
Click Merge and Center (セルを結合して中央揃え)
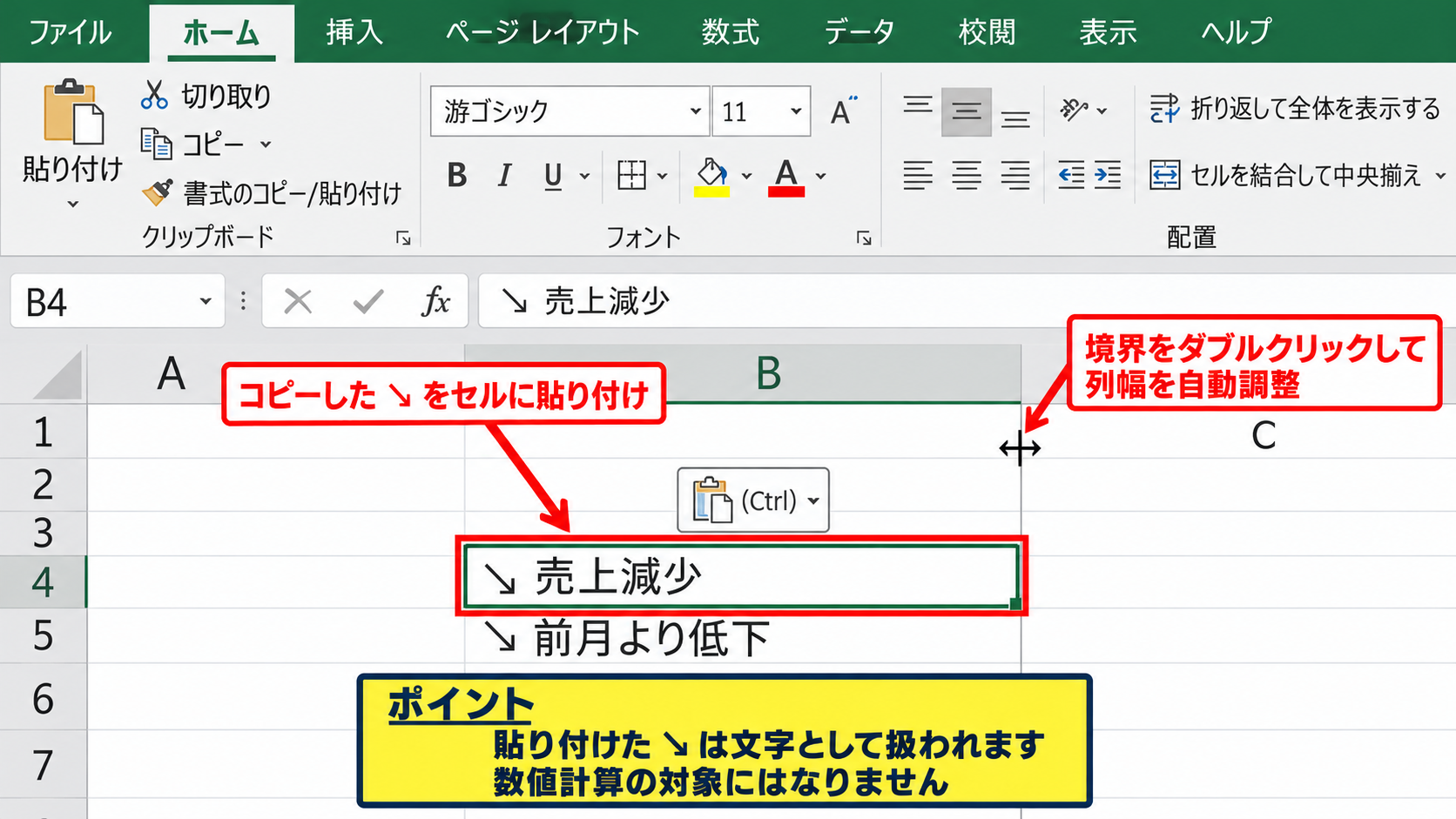1286,176
